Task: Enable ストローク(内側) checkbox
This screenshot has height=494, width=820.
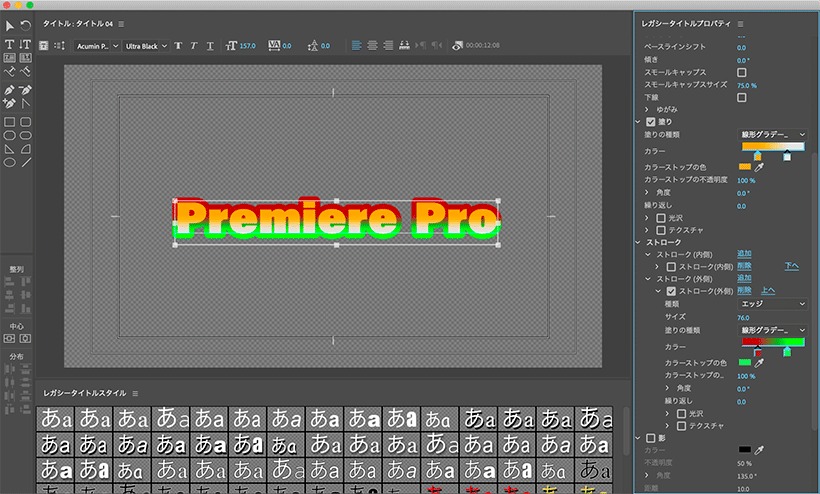Action: 671,267
